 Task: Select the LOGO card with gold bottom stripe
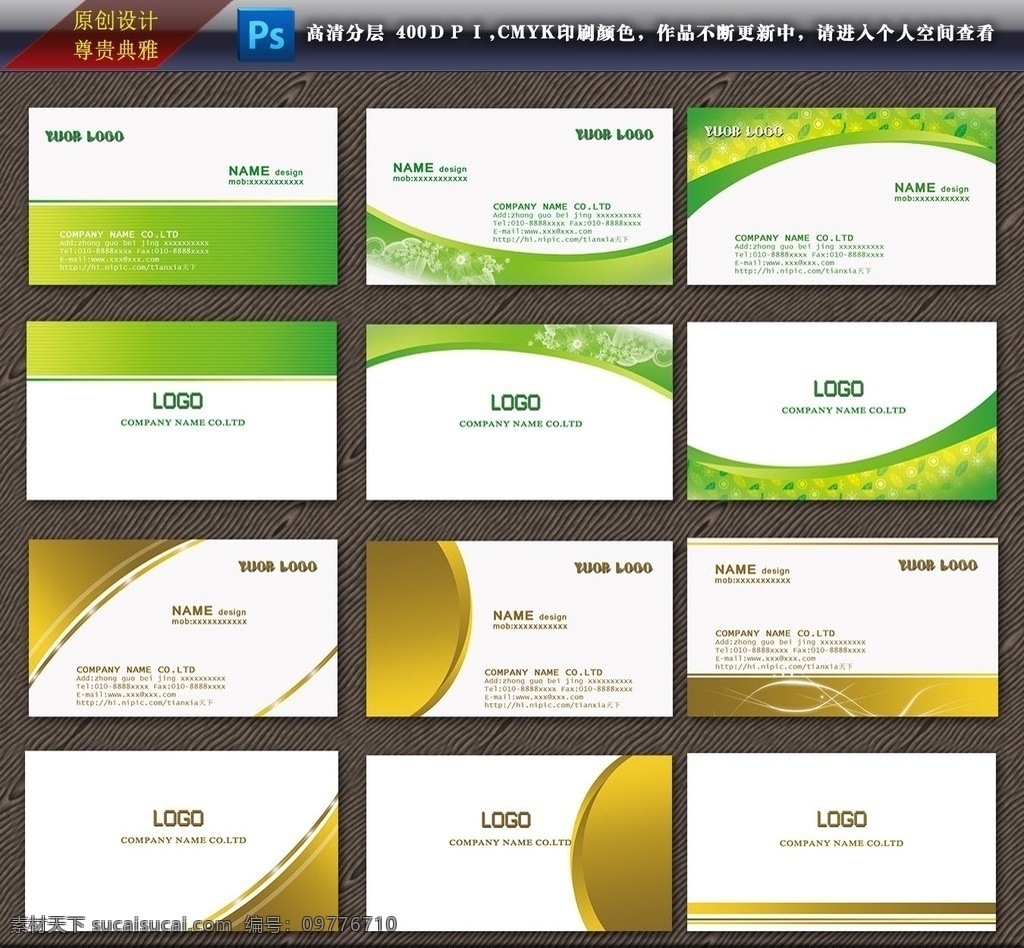tap(842, 842)
